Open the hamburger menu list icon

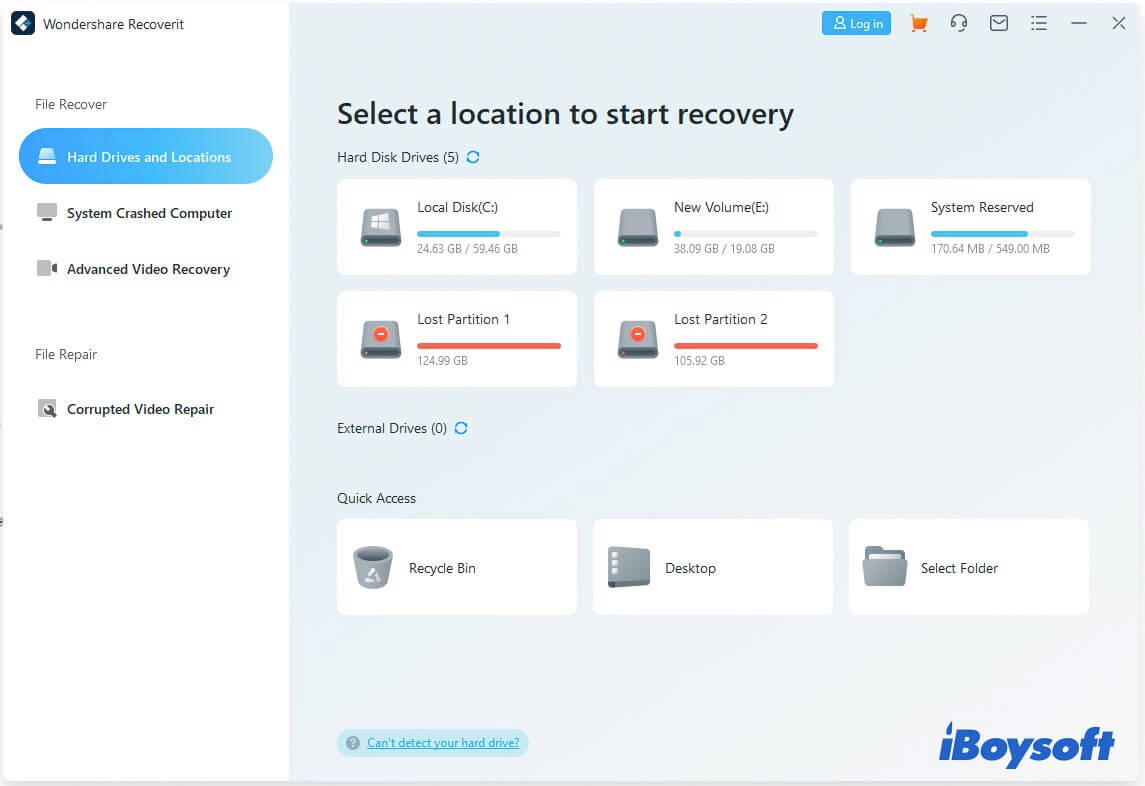(1039, 23)
